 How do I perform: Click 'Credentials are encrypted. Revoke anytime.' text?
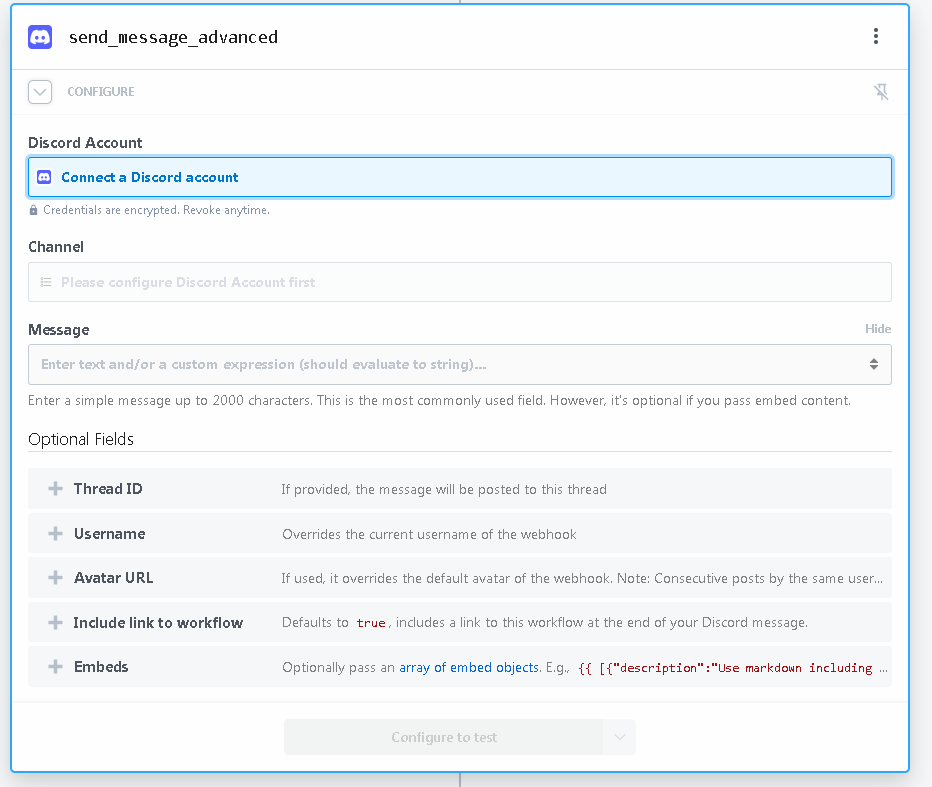tap(156, 210)
